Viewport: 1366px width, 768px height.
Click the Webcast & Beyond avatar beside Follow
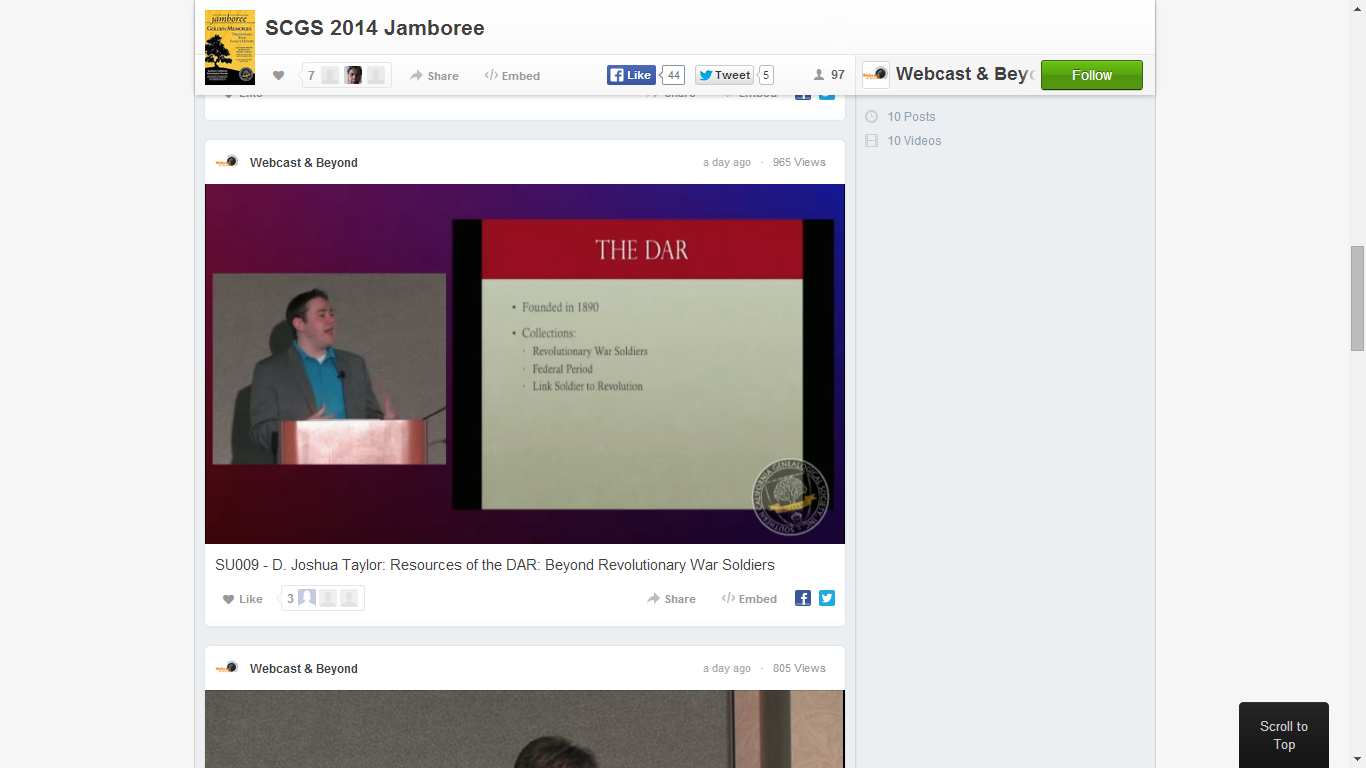click(876, 75)
